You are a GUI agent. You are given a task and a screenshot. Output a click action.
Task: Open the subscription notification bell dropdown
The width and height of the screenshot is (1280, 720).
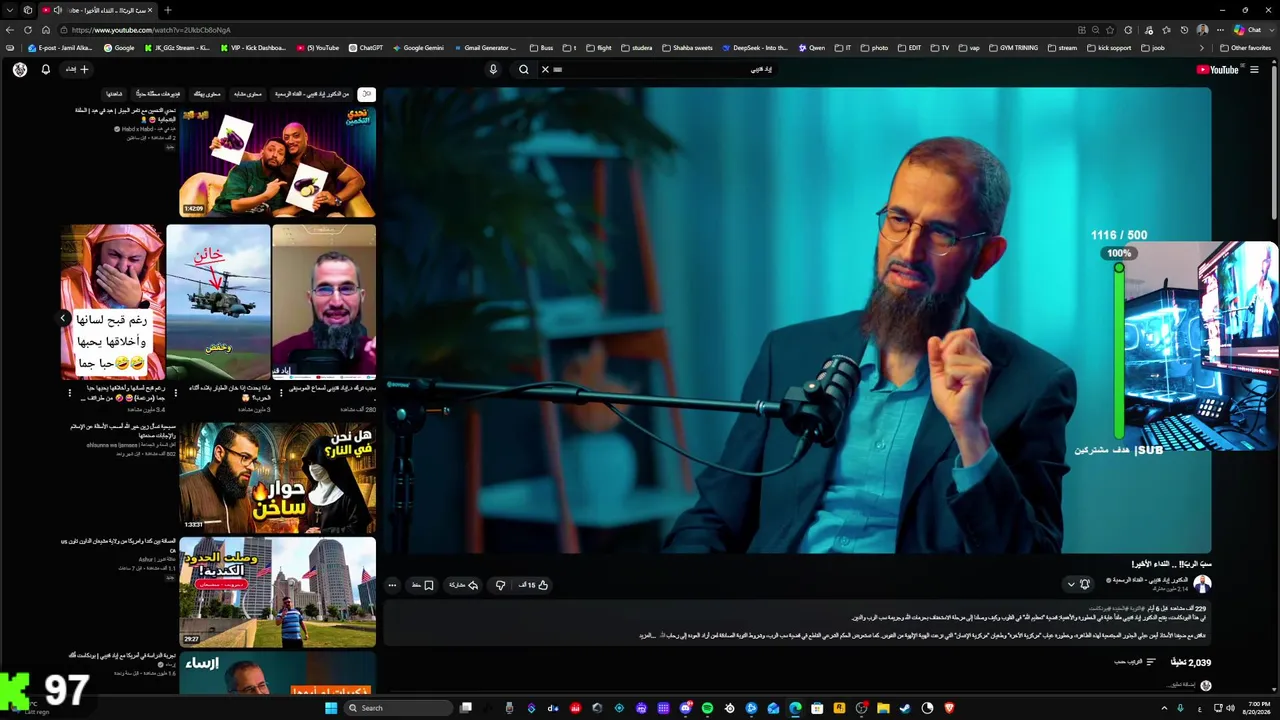pyautogui.click(x=1079, y=584)
